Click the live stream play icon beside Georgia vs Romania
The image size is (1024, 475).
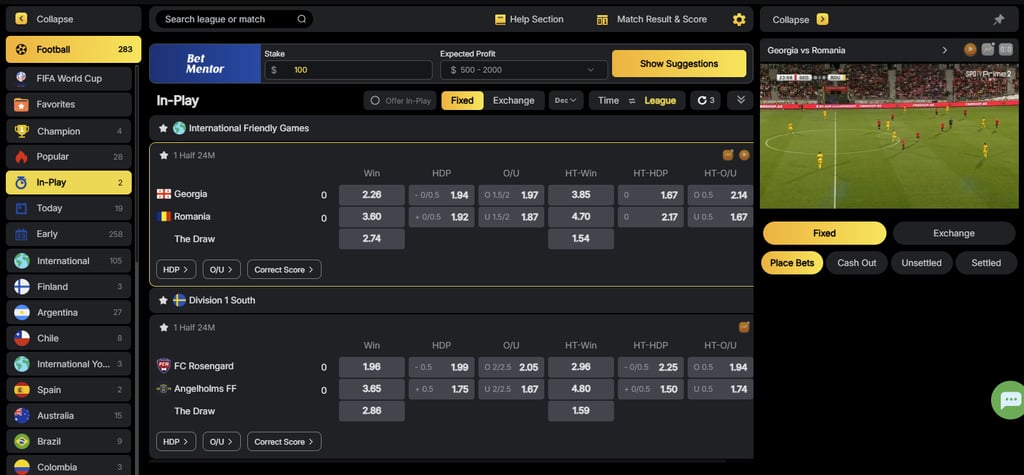[970, 50]
